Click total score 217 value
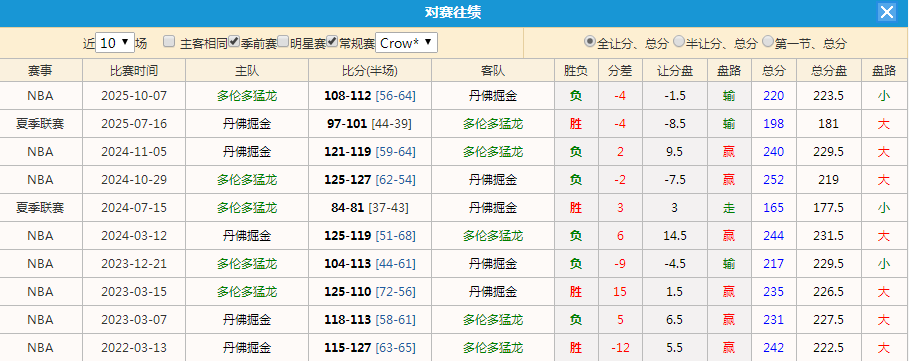 [x=773, y=264]
